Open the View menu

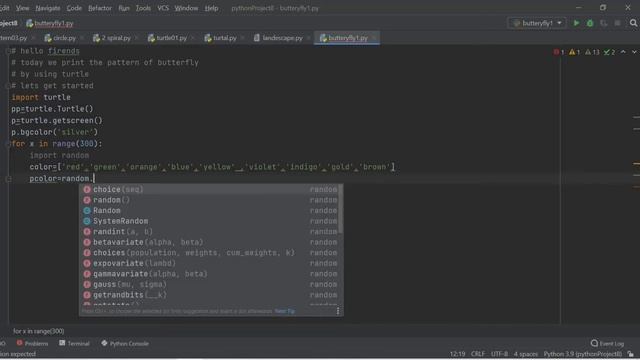click(22, 8)
